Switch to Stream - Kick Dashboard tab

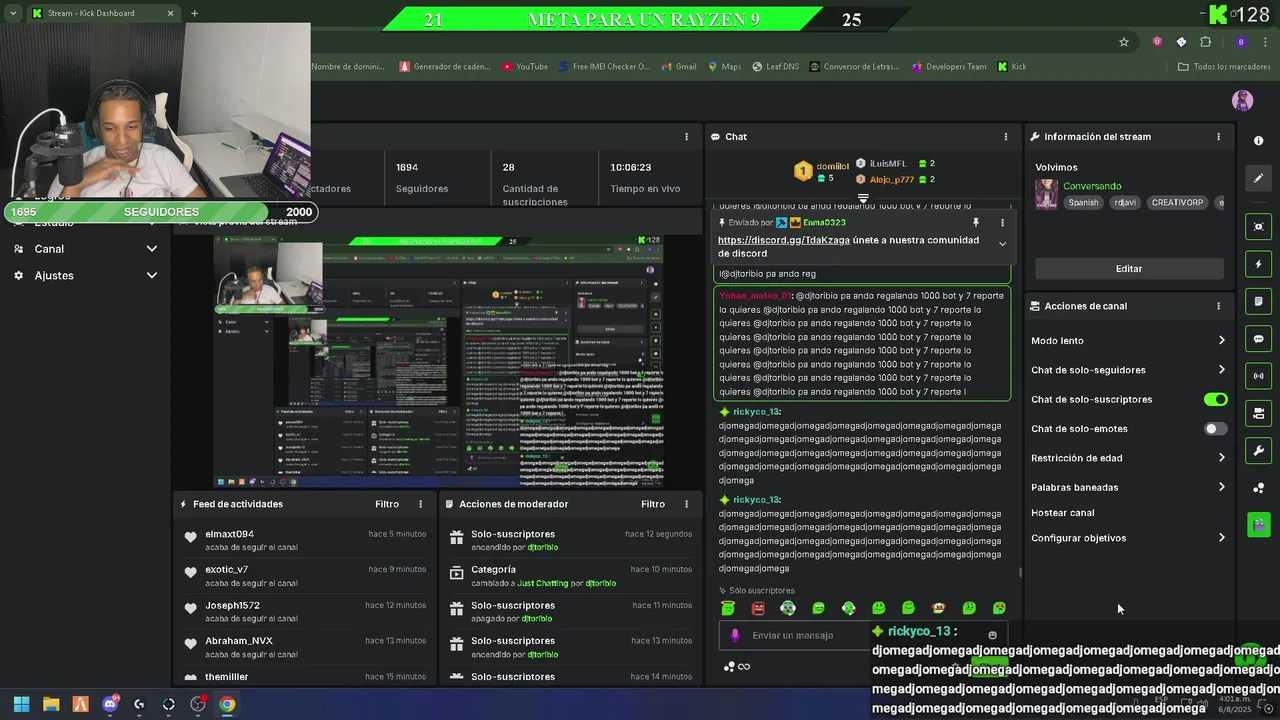pyautogui.click(x=101, y=13)
